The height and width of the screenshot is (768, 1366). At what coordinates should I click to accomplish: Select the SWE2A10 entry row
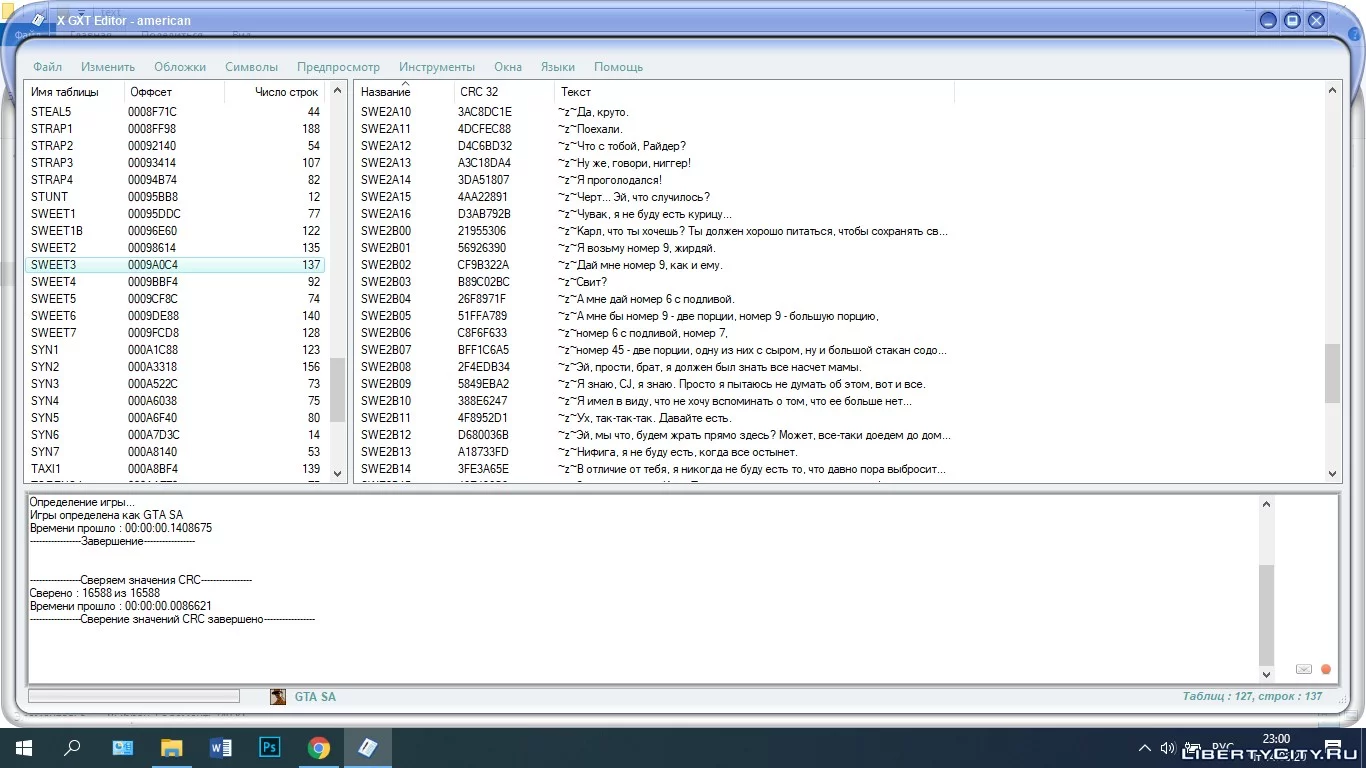655,112
